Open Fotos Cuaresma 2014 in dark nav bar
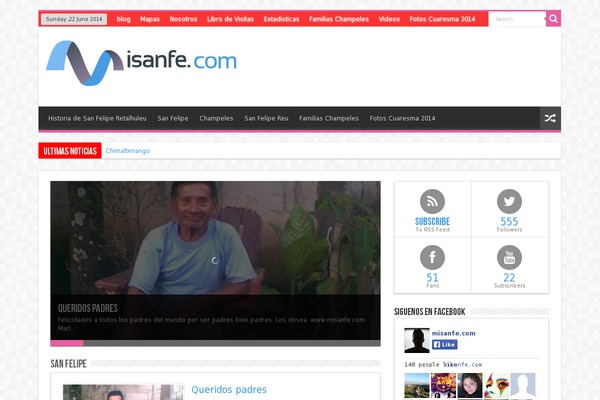600x400 pixels. (x=402, y=118)
